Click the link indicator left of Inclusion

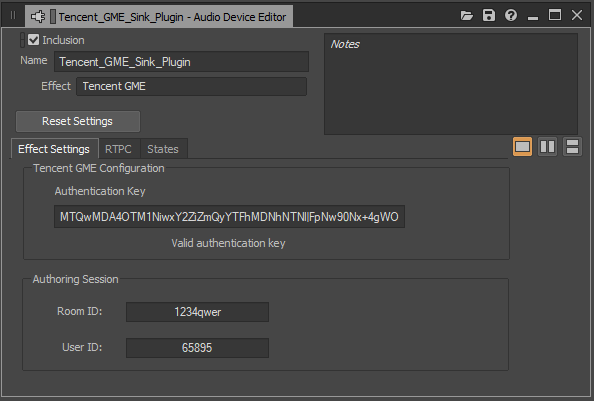tap(23, 40)
